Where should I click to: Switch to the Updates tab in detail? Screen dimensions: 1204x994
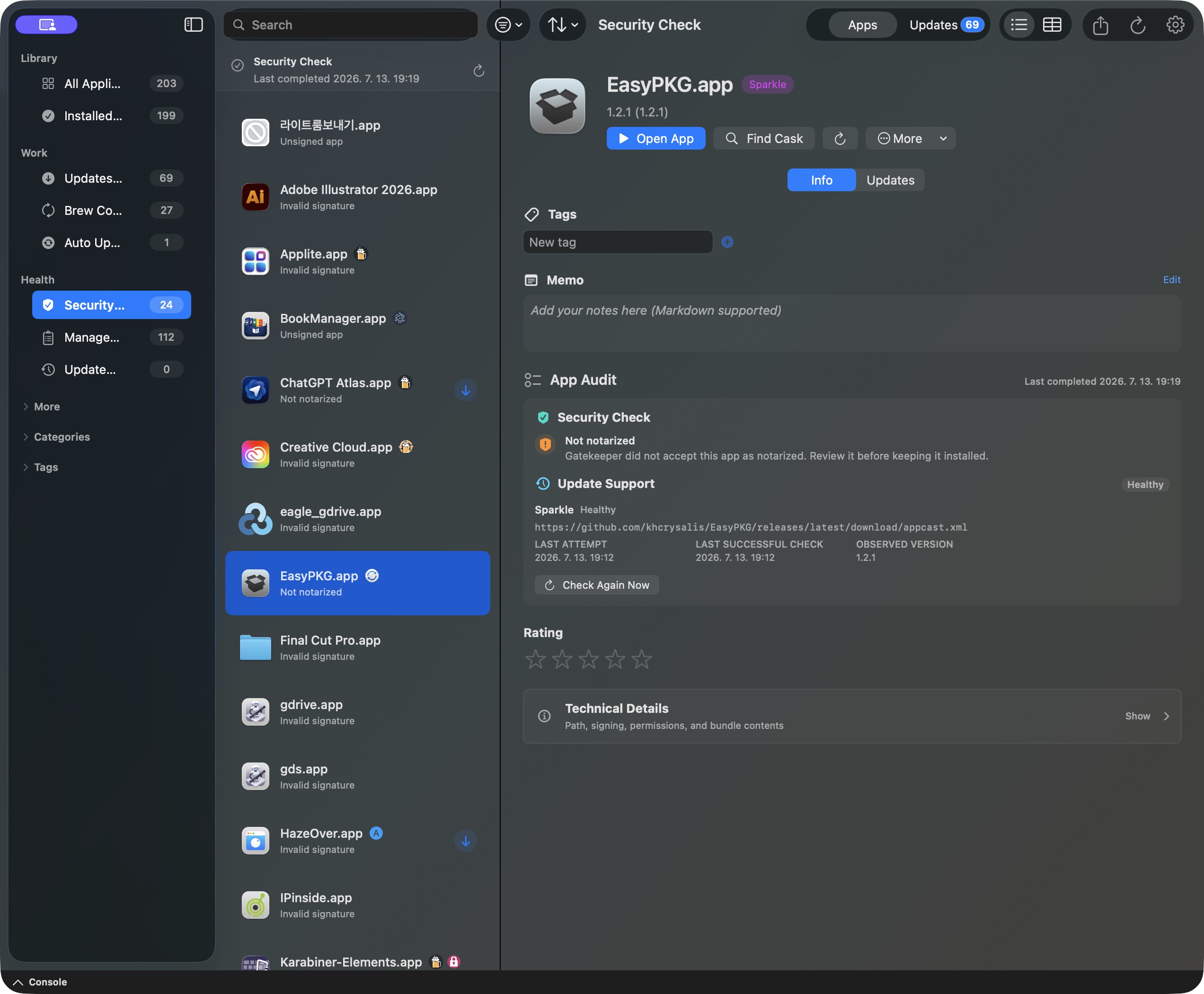click(890, 180)
